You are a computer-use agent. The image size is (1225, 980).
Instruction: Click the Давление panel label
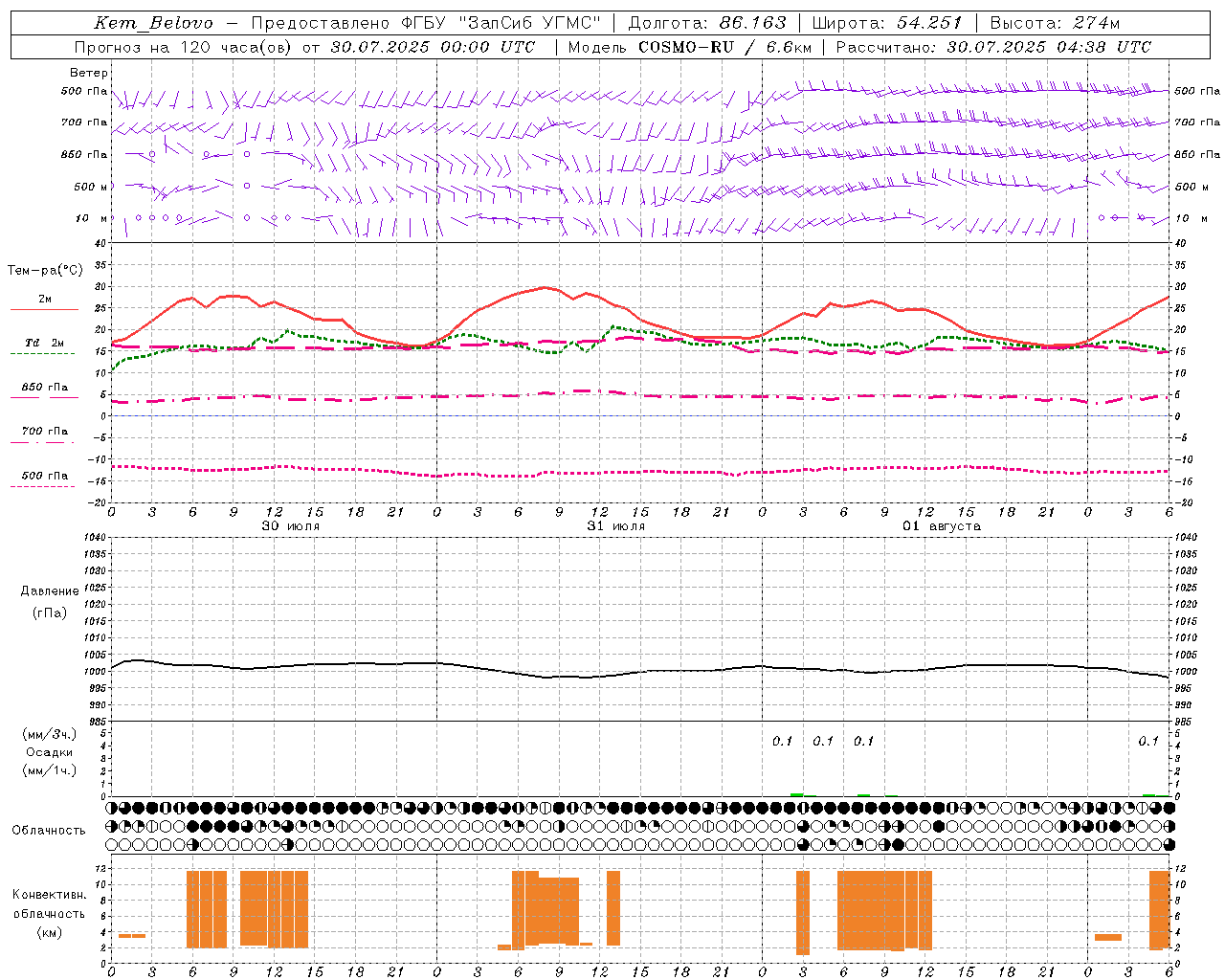[x=50, y=591]
